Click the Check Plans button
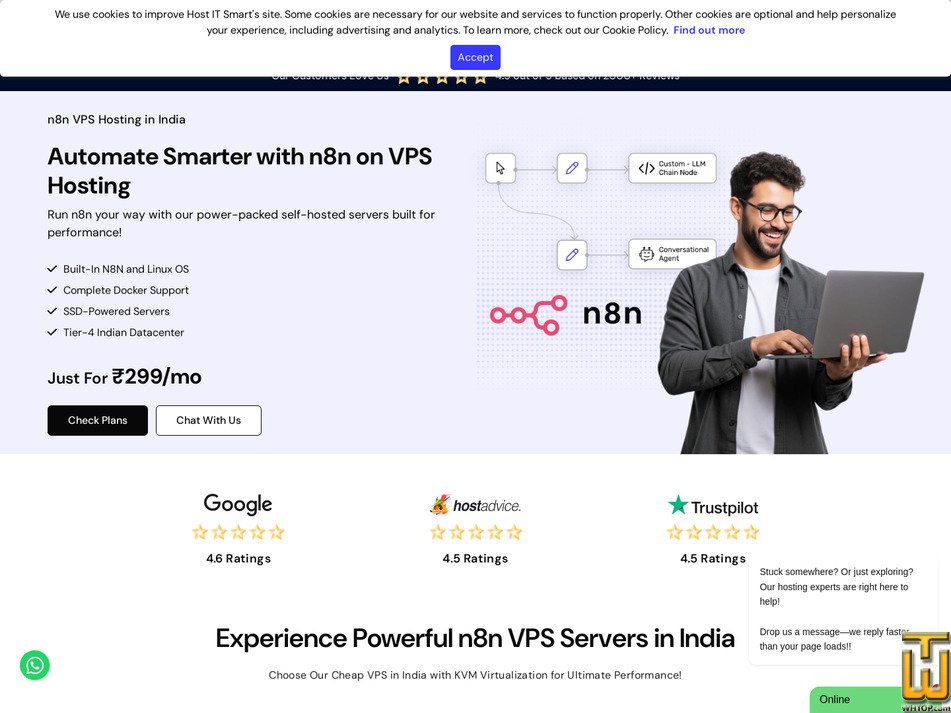 click(x=98, y=420)
